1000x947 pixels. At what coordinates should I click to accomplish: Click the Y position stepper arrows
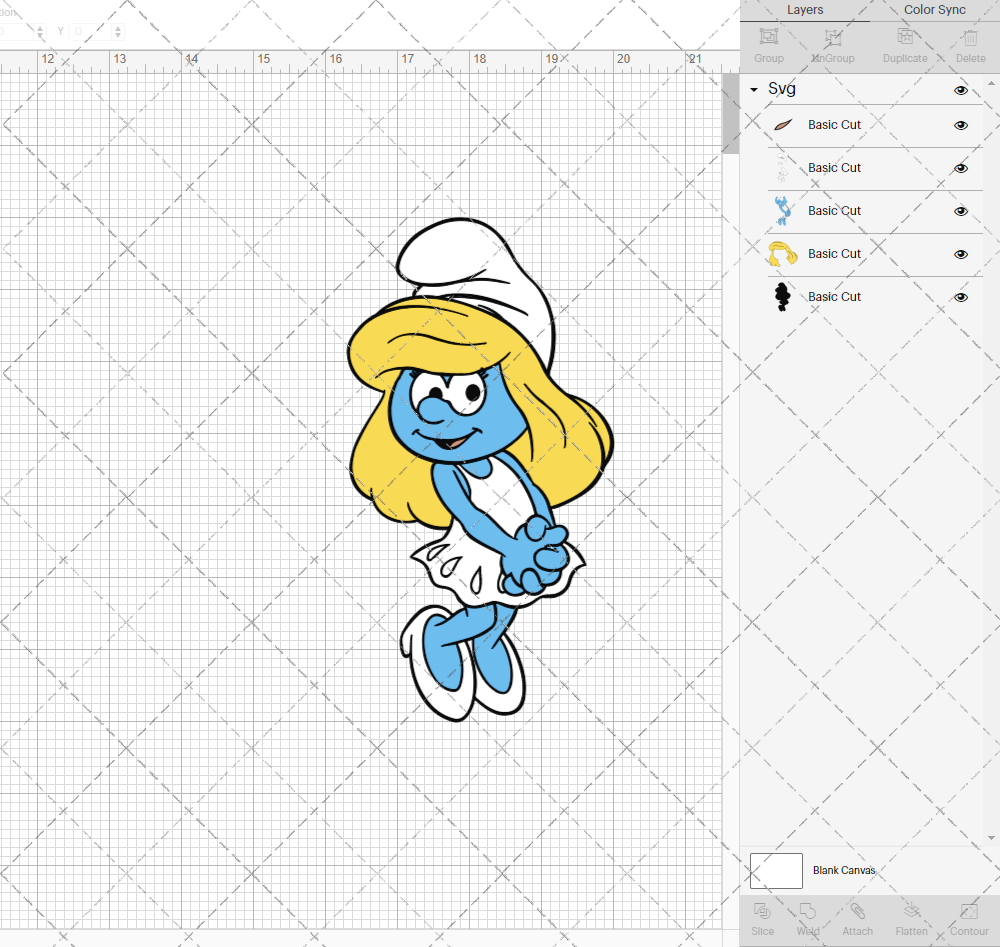pyautogui.click(x=118, y=31)
